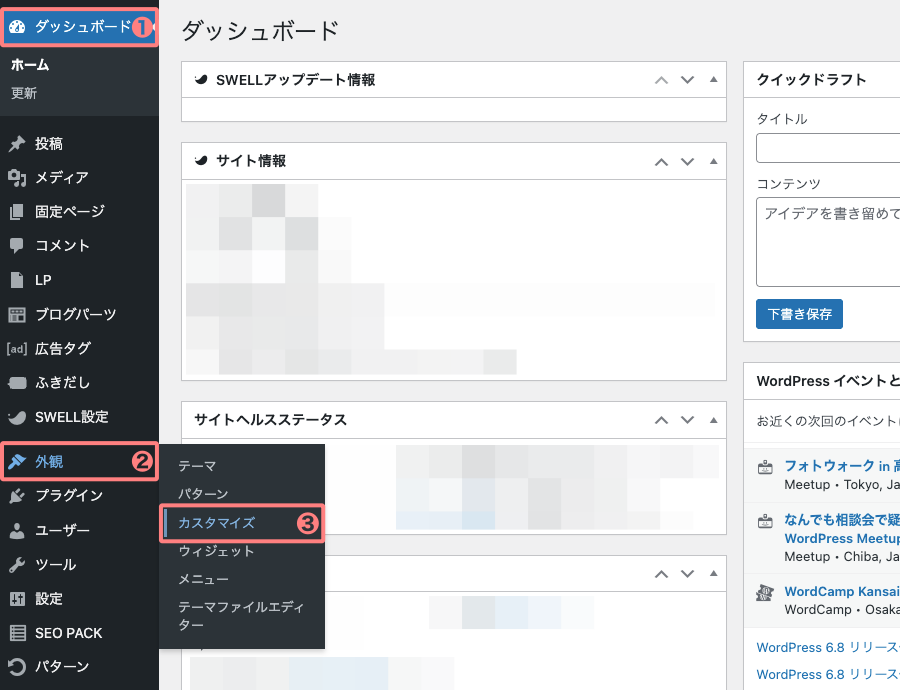
Task: Open the フォトウォーク event link
Action: click(842, 466)
